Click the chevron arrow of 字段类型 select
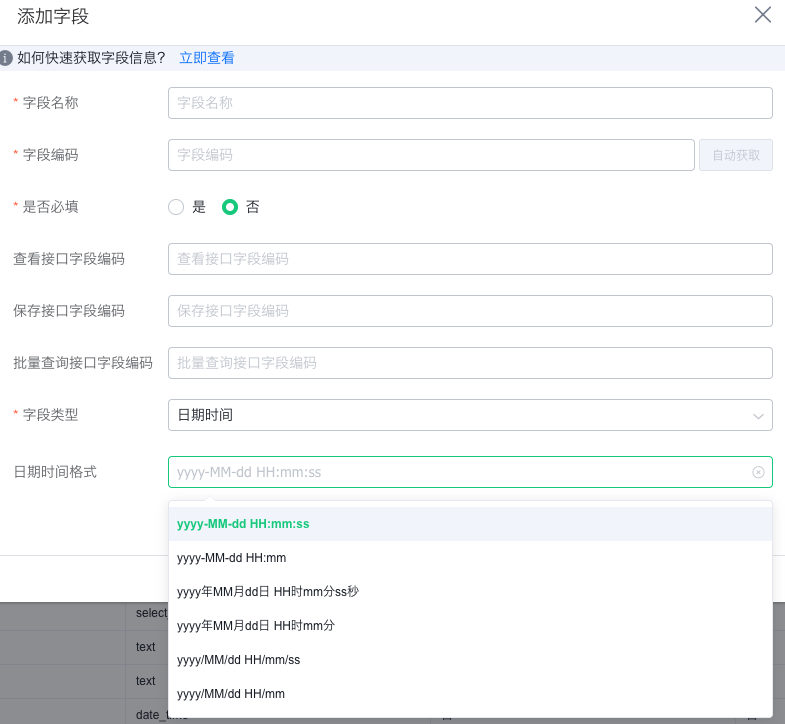 [x=758, y=416]
